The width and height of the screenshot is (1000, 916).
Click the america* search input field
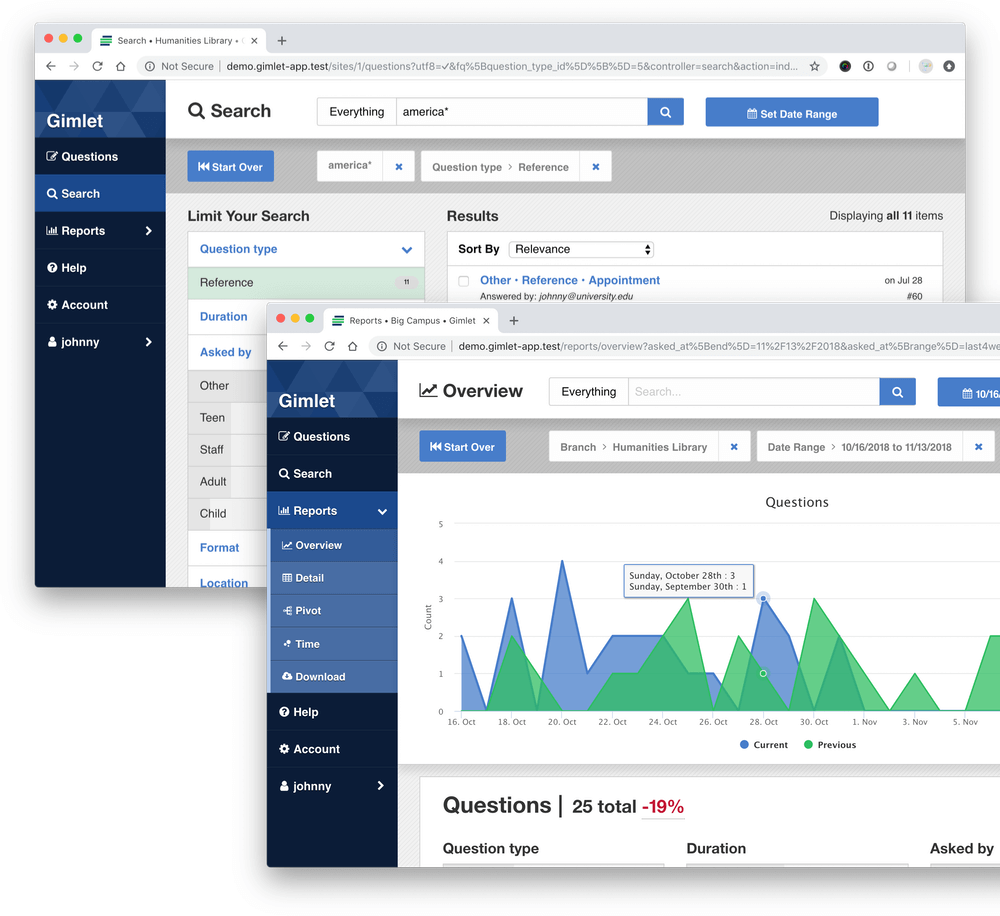pos(522,112)
